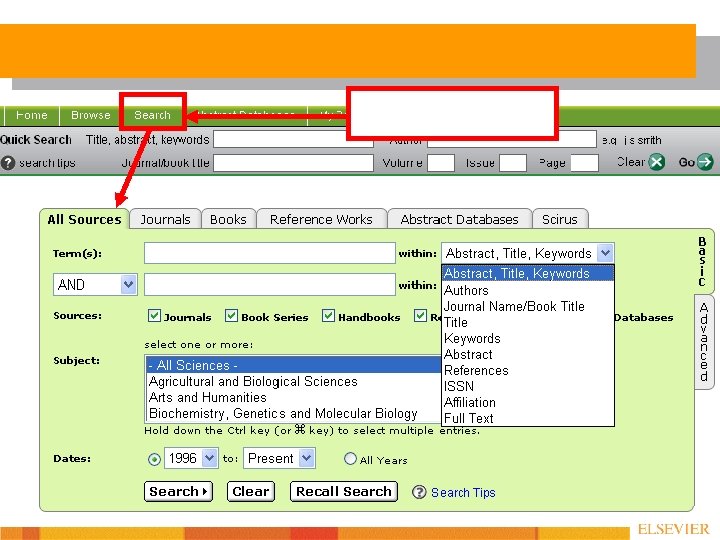Viewport: 720px width, 540px height.
Task: Switch to the Advanced vertical tab
Action: point(703,342)
